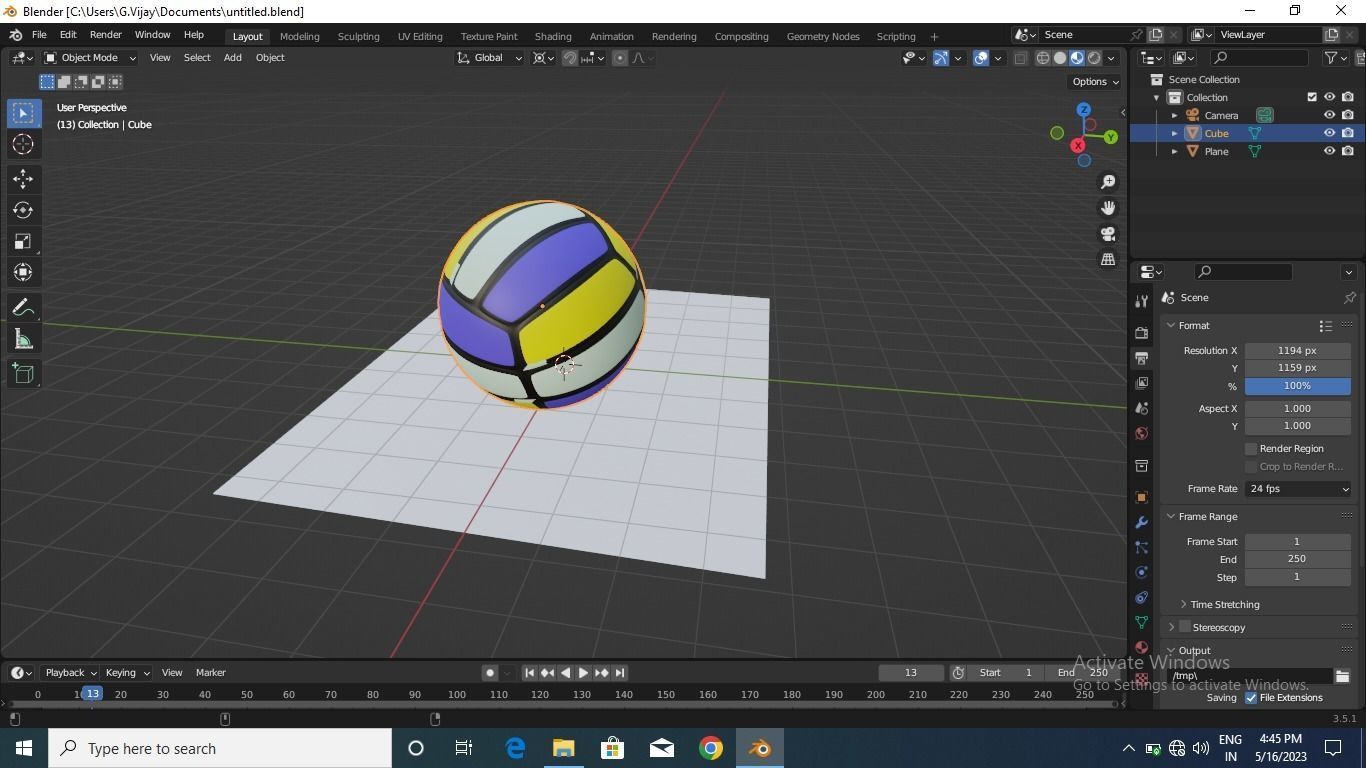The height and width of the screenshot is (768, 1366).
Task: Click the Options button in viewport
Action: pos(1095,82)
